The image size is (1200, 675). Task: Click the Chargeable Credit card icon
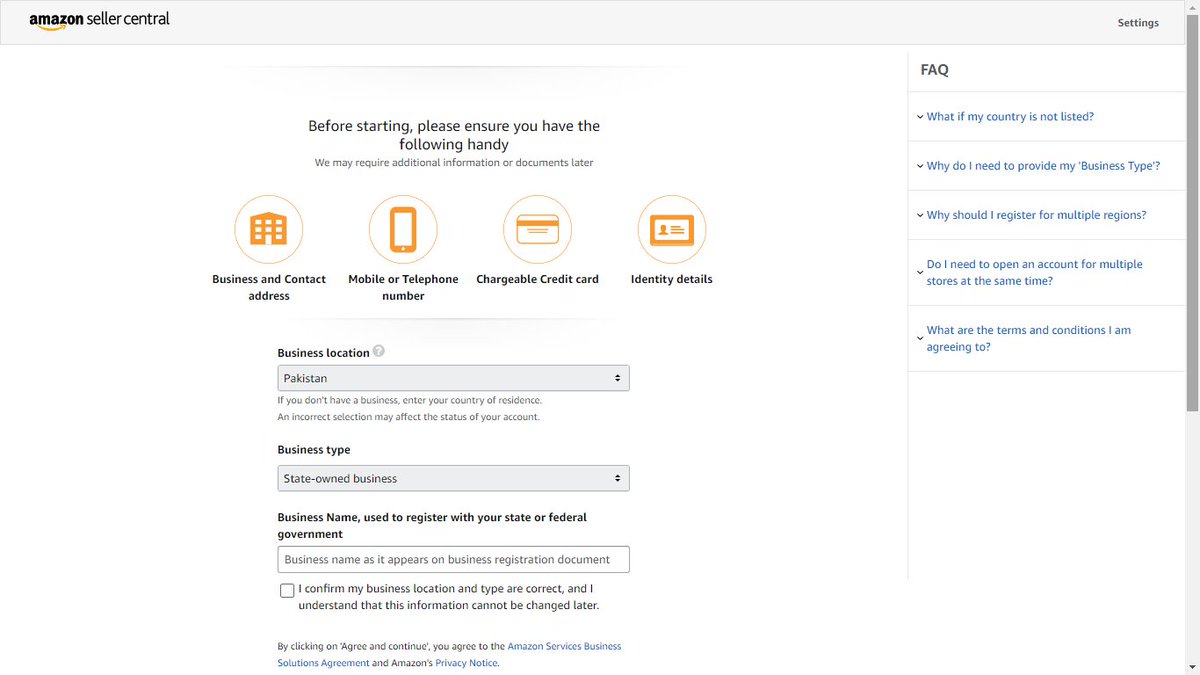click(537, 229)
